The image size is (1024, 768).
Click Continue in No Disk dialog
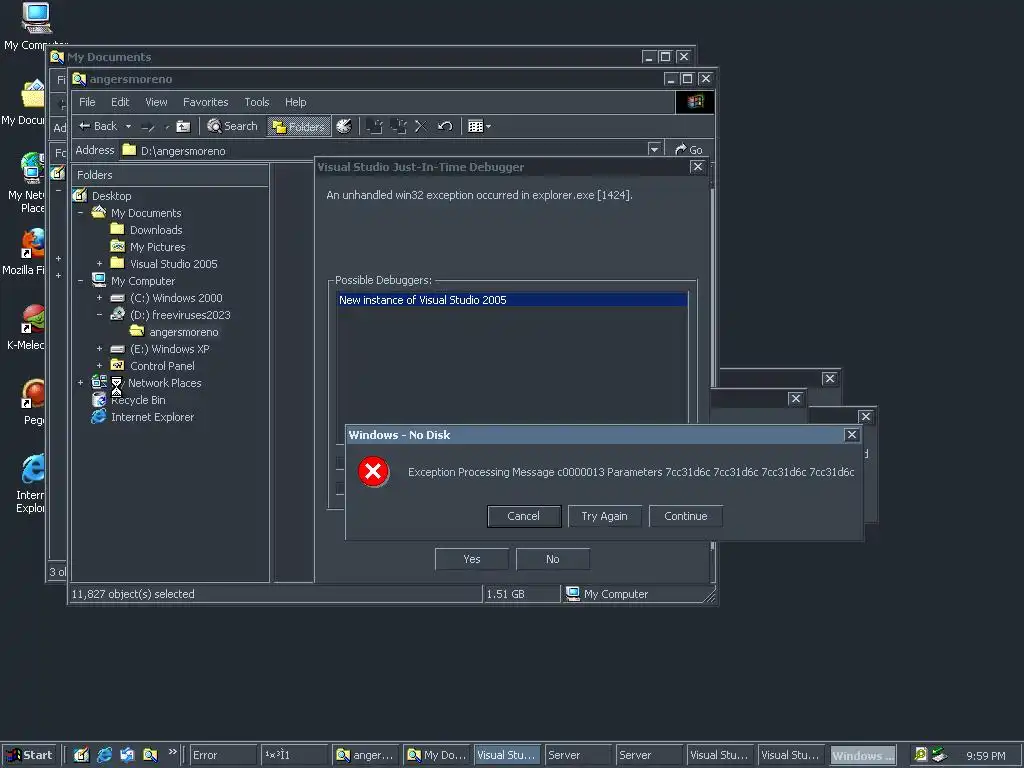686,516
